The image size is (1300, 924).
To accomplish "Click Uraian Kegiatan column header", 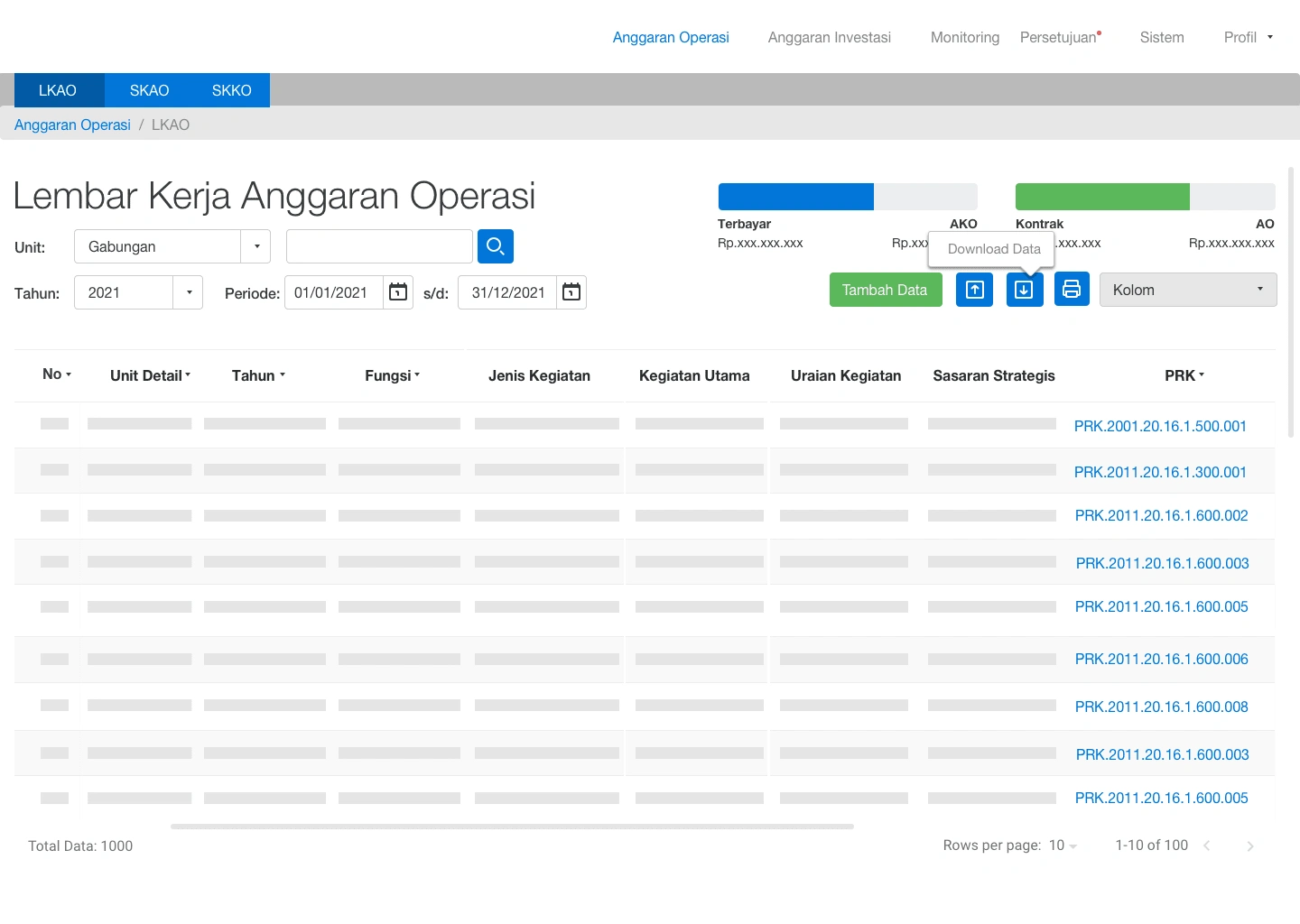I will click(x=846, y=375).
